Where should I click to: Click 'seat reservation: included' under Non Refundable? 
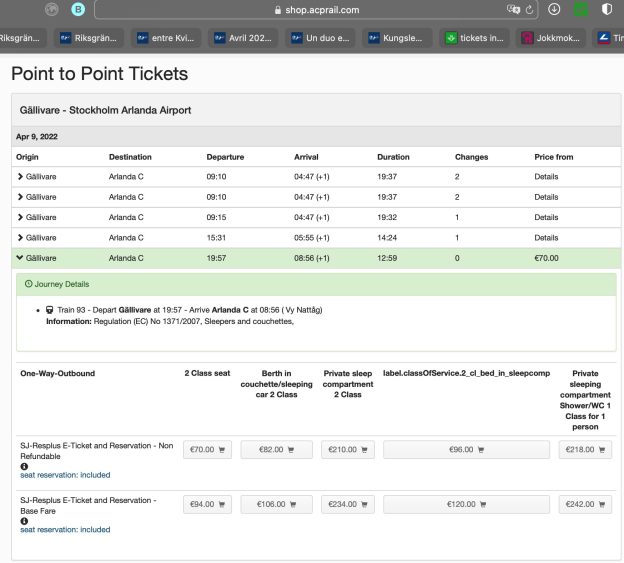coord(65,475)
